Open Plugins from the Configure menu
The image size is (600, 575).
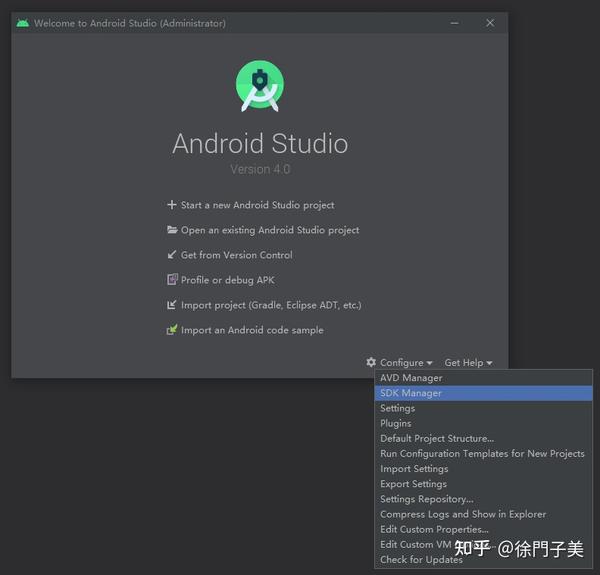pos(484,423)
